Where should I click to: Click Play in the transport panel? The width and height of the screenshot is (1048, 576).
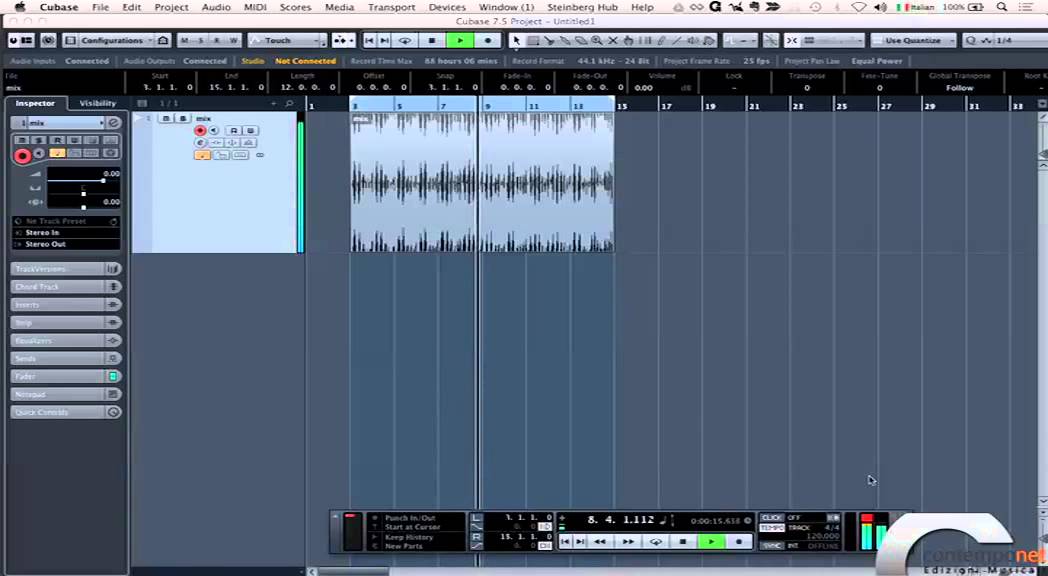[711, 542]
